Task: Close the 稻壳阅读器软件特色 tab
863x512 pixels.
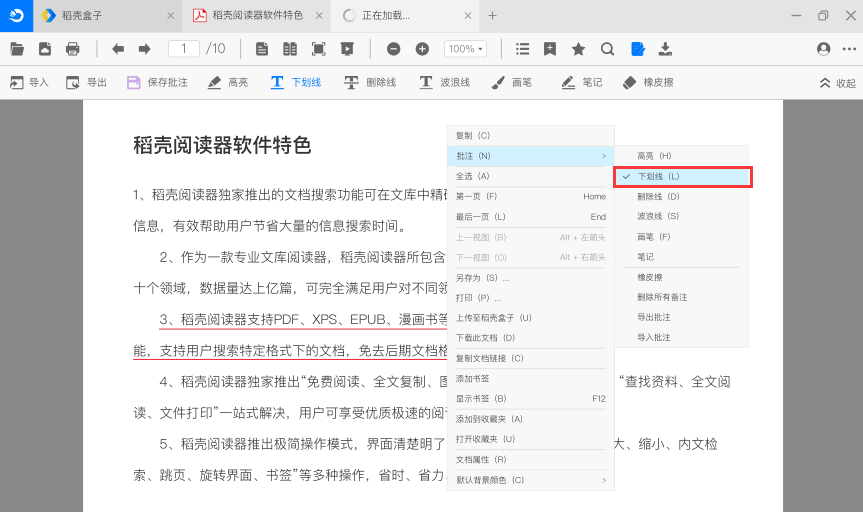Action: (319, 15)
